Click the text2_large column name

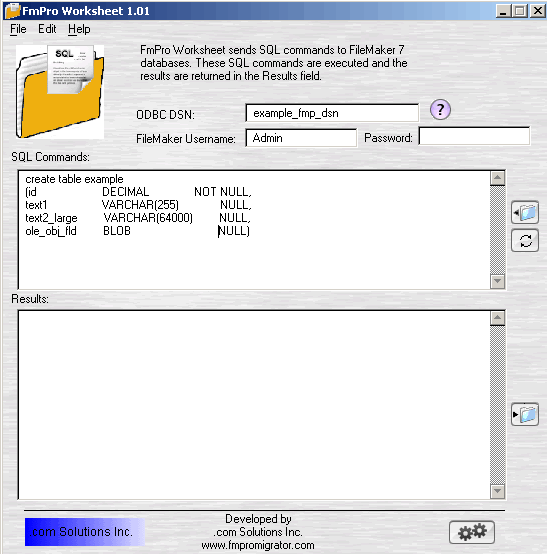pyautogui.click(x=51, y=218)
